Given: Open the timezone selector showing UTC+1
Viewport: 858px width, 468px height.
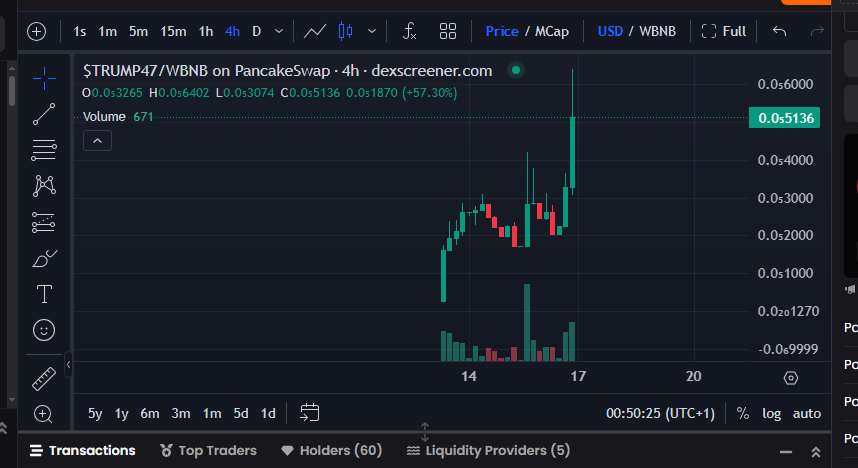Looking at the screenshot, I should (660, 413).
